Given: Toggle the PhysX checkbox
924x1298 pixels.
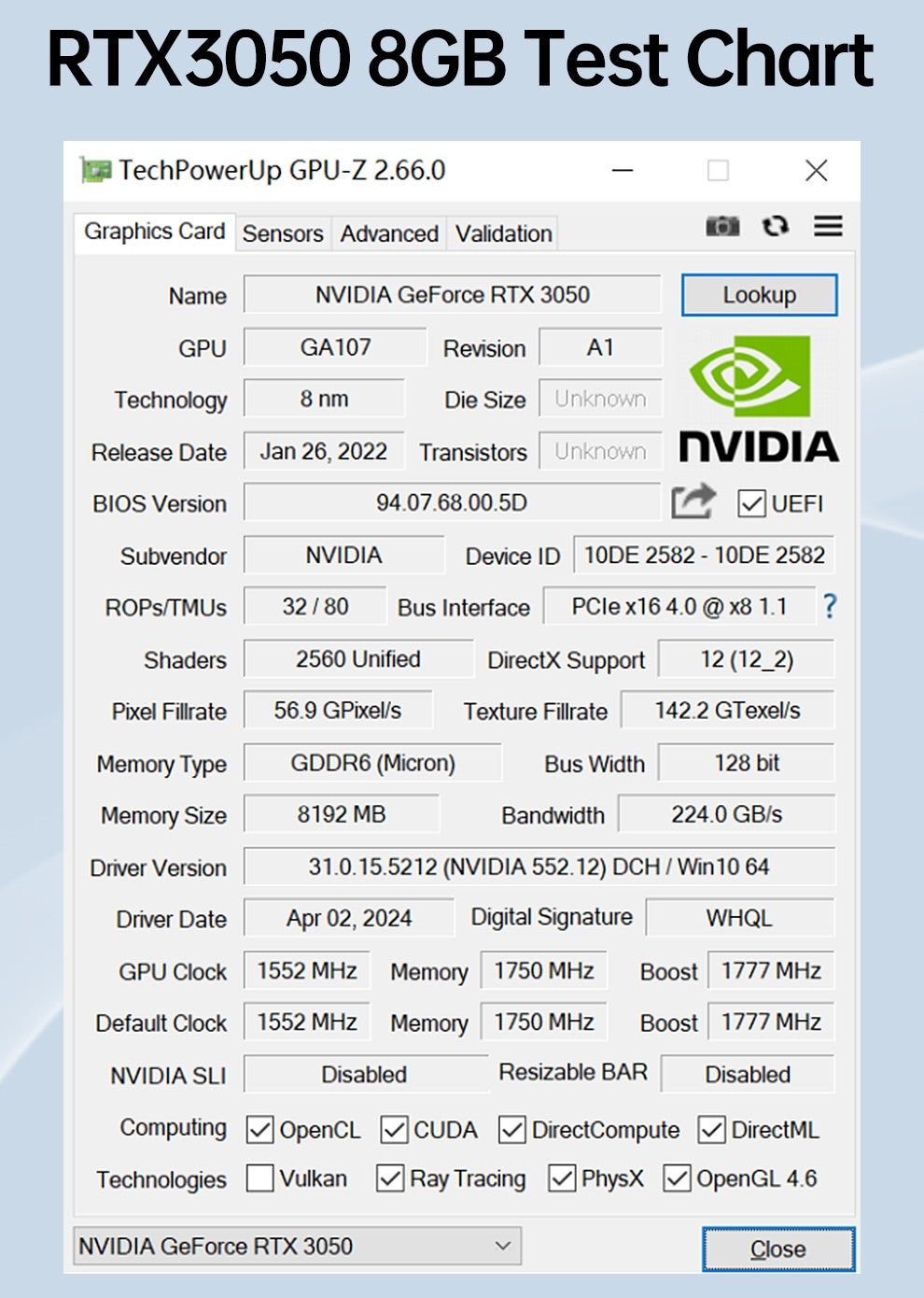Looking at the screenshot, I should (561, 1178).
